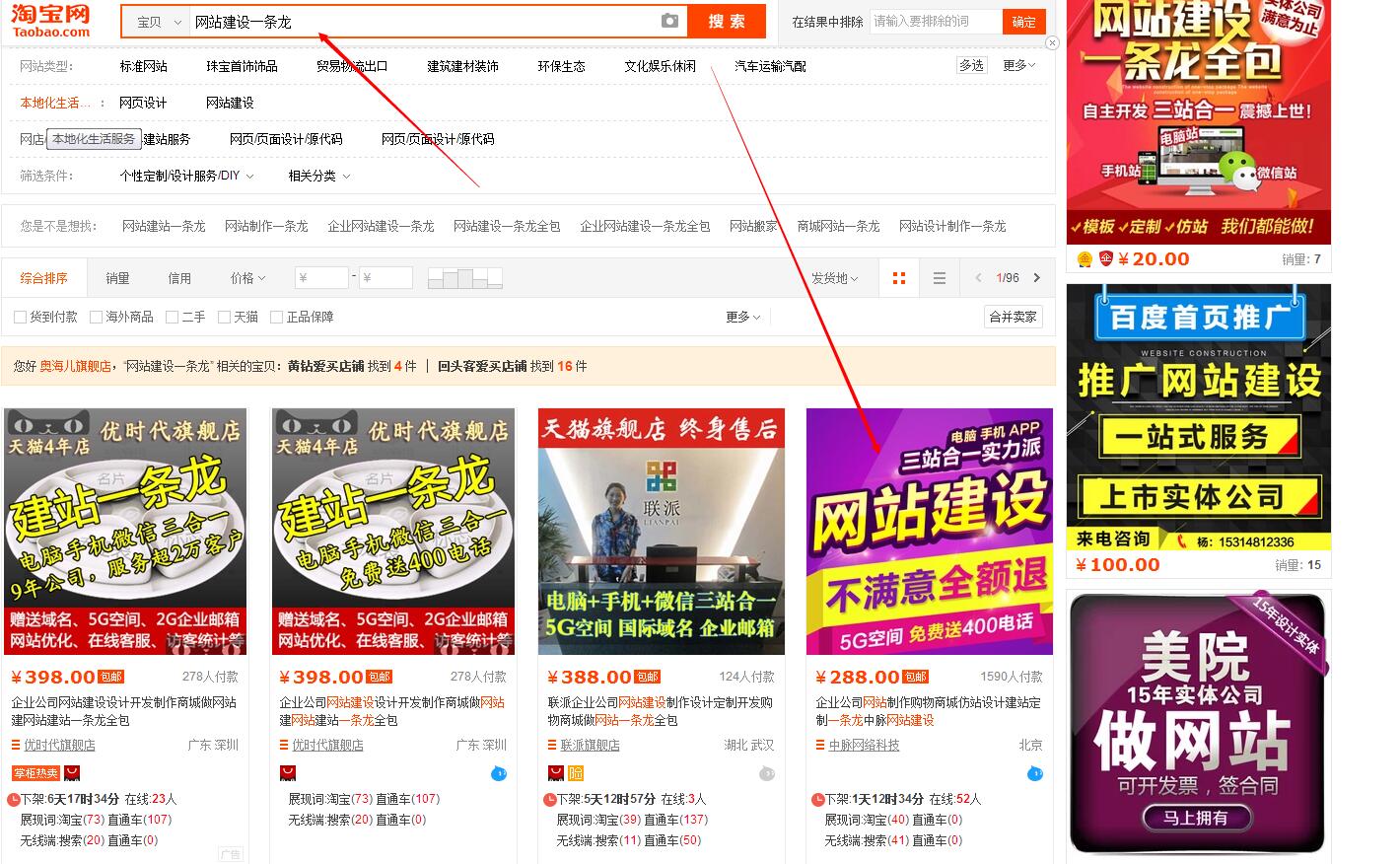The image size is (1400, 864).
Task: Click 确定 to exclude keyword
Action: [1023, 21]
